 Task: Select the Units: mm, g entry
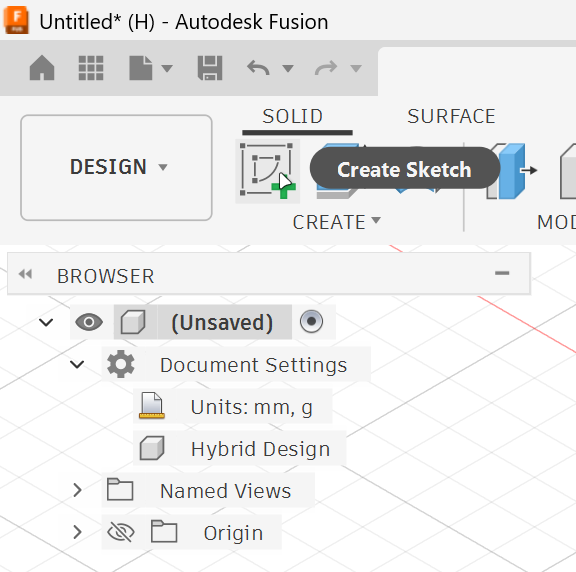252,407
